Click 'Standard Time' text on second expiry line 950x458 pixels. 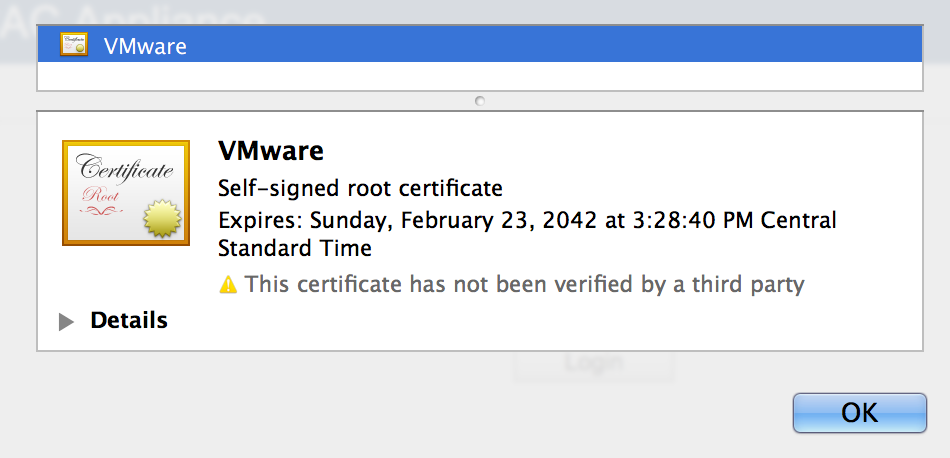pos(295,248)
